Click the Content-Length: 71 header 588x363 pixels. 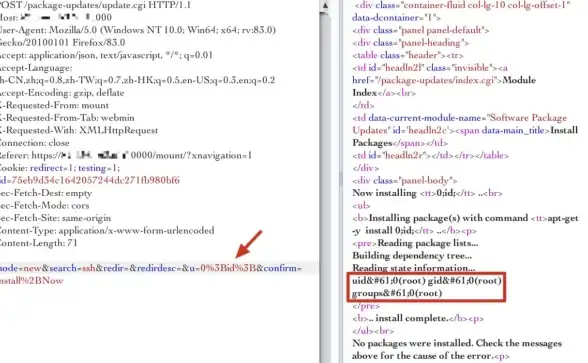pos(39,243)
